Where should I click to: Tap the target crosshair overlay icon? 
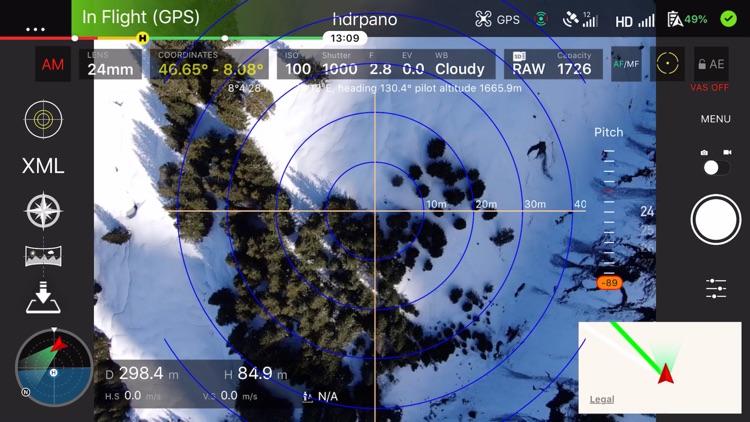click(x=43, y=119)
